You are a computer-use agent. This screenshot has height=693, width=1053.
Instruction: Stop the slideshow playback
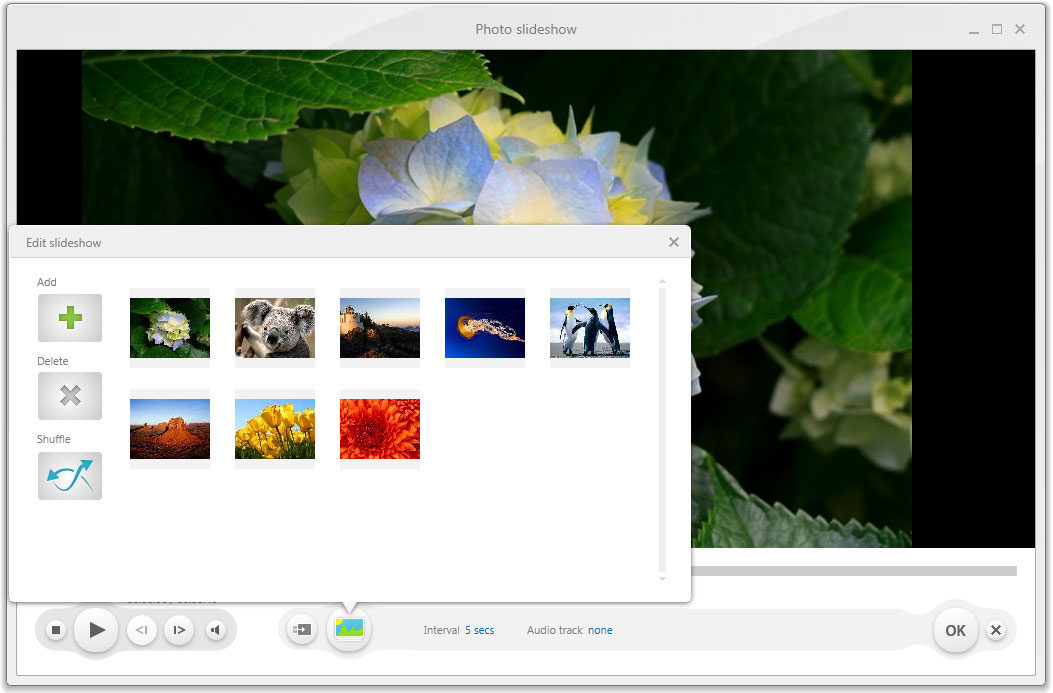[56, 630]
